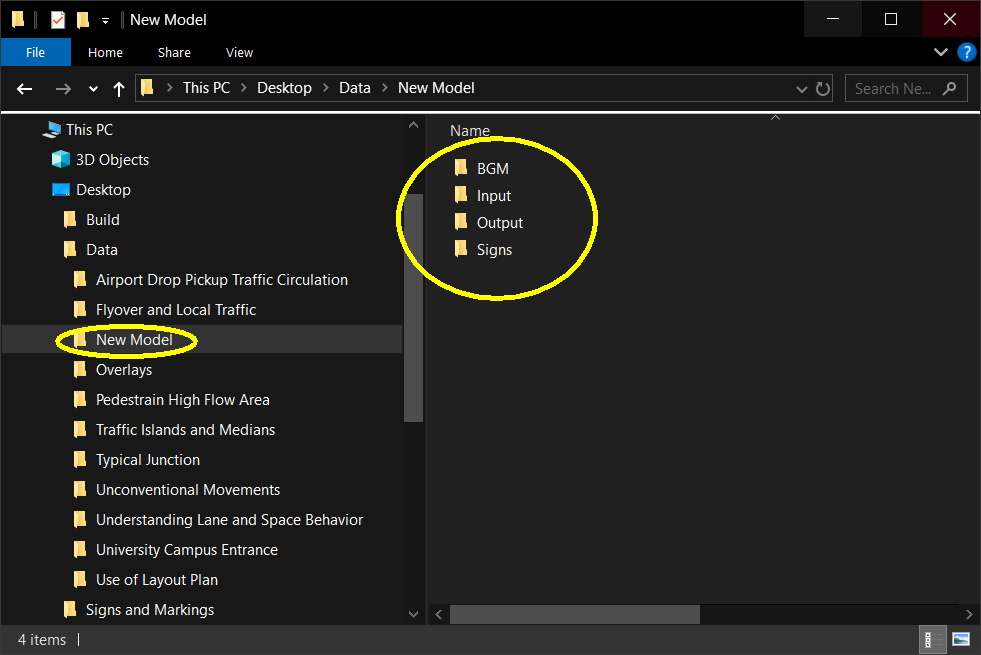The height and width of the screenshot is (655, 981).
Task: Switch to large thumbnails view
Action: click(x=961, y=640)
